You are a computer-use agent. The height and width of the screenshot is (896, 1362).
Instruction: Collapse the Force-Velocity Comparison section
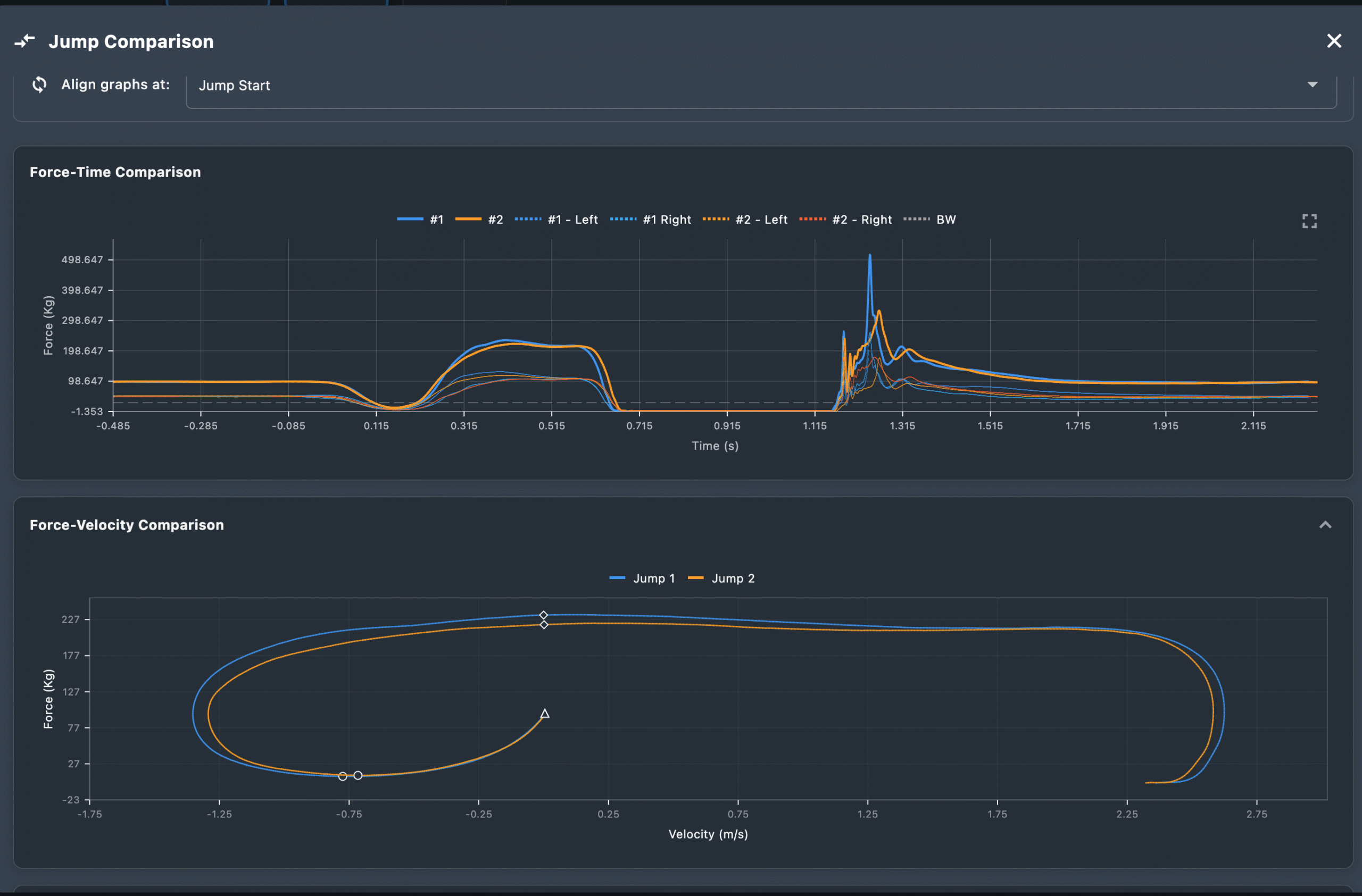pos(1325,525)
